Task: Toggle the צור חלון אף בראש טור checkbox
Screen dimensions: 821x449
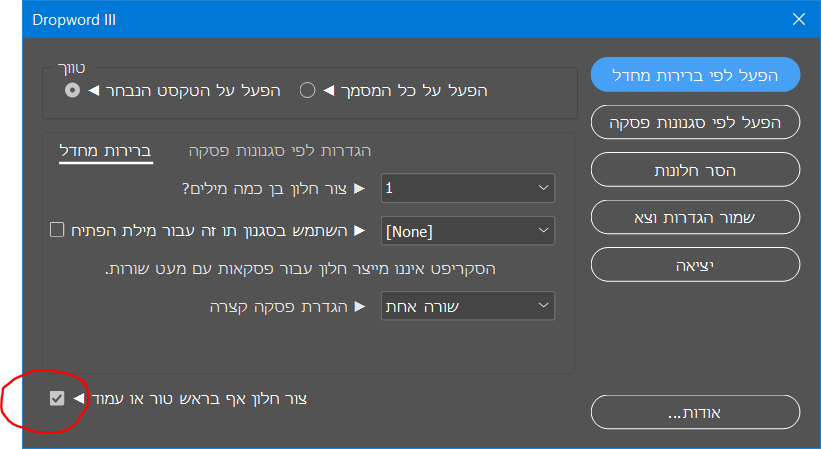Action: tap(57, 399)
